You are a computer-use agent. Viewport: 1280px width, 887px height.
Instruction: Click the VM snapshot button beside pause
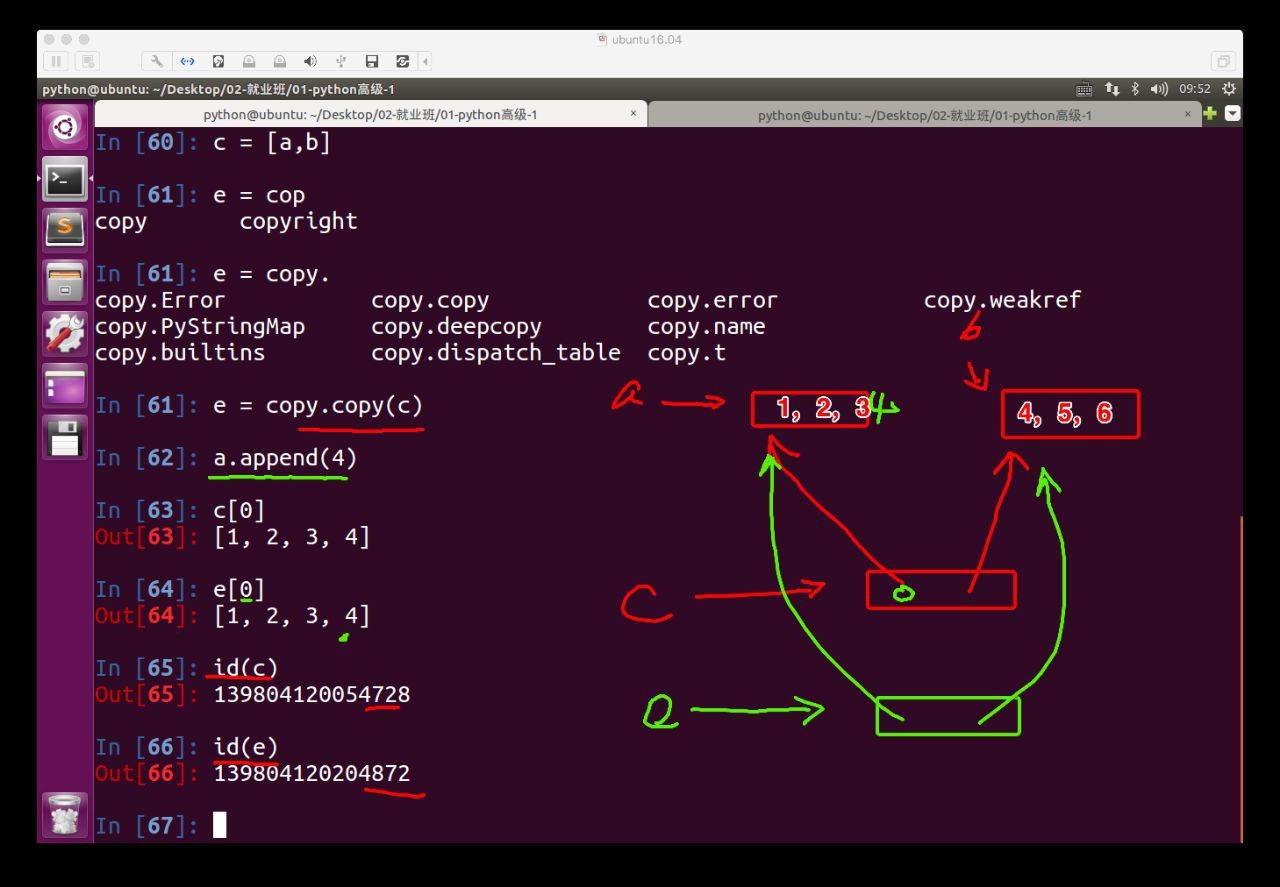88,61
